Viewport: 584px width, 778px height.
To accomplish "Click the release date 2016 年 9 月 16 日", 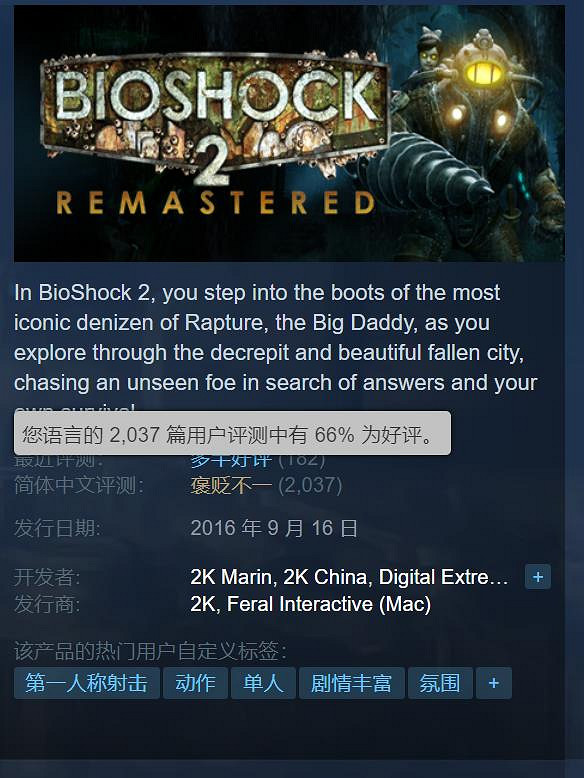I will (274, 528).
